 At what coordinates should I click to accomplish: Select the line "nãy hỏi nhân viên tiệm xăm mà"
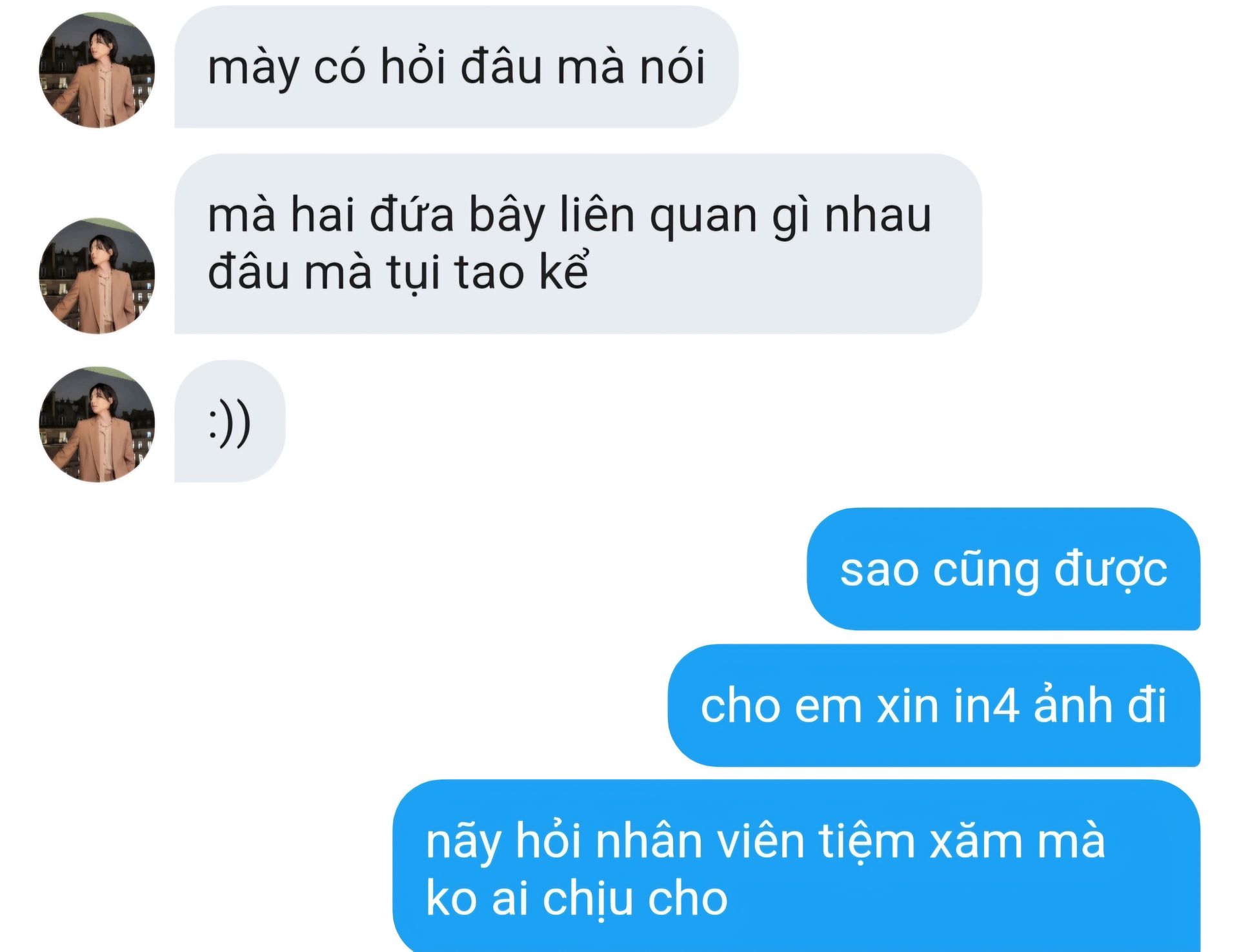[765, 842]
